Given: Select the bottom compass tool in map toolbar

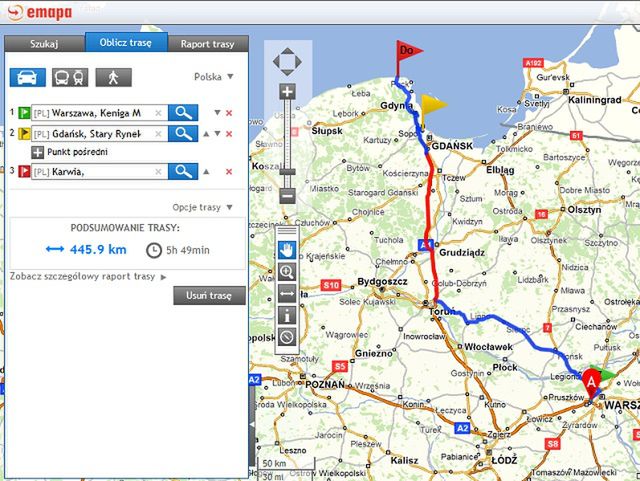Looking at the screenshot, I should (x=287, y=337).
